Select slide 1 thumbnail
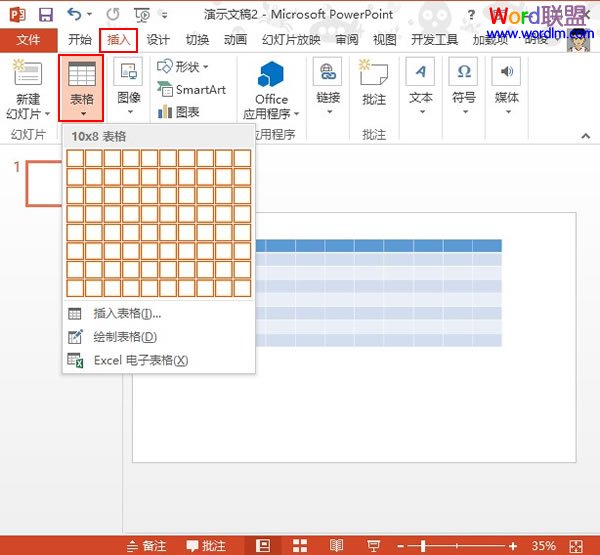 [44, 184]
